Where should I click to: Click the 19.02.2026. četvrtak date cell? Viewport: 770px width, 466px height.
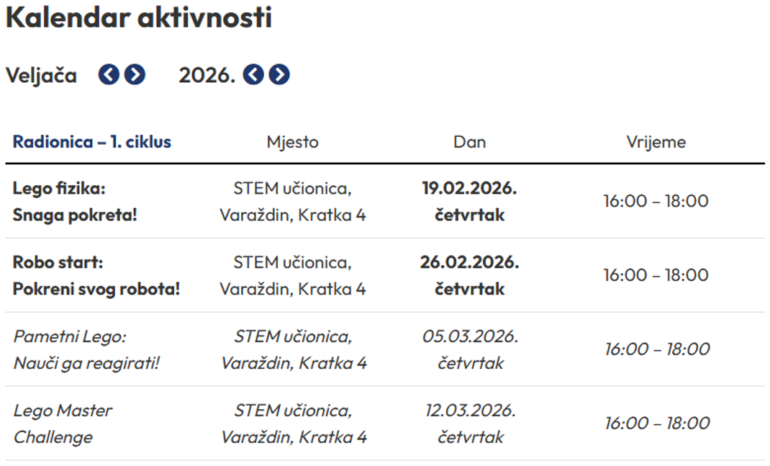coord(469,201)
